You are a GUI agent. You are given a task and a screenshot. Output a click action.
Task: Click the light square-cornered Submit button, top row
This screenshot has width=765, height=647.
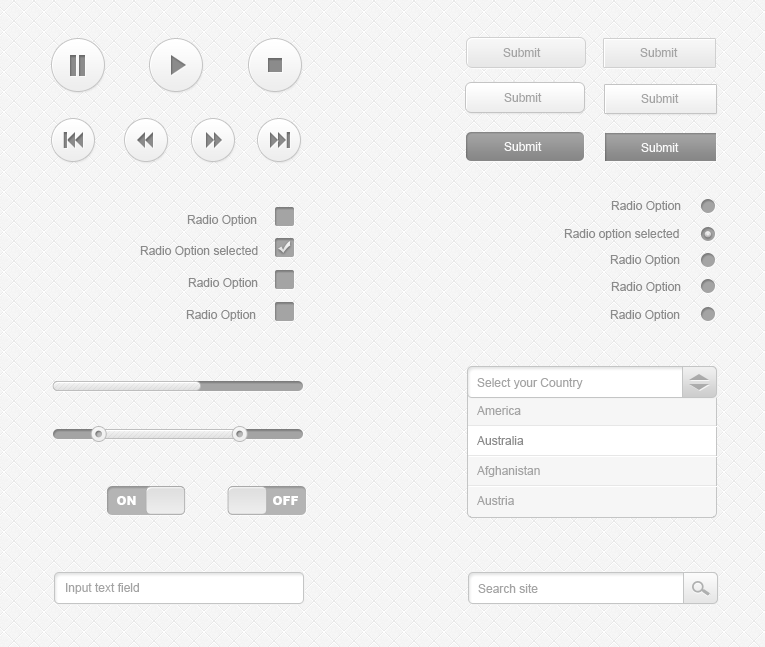tap(660, 53)
